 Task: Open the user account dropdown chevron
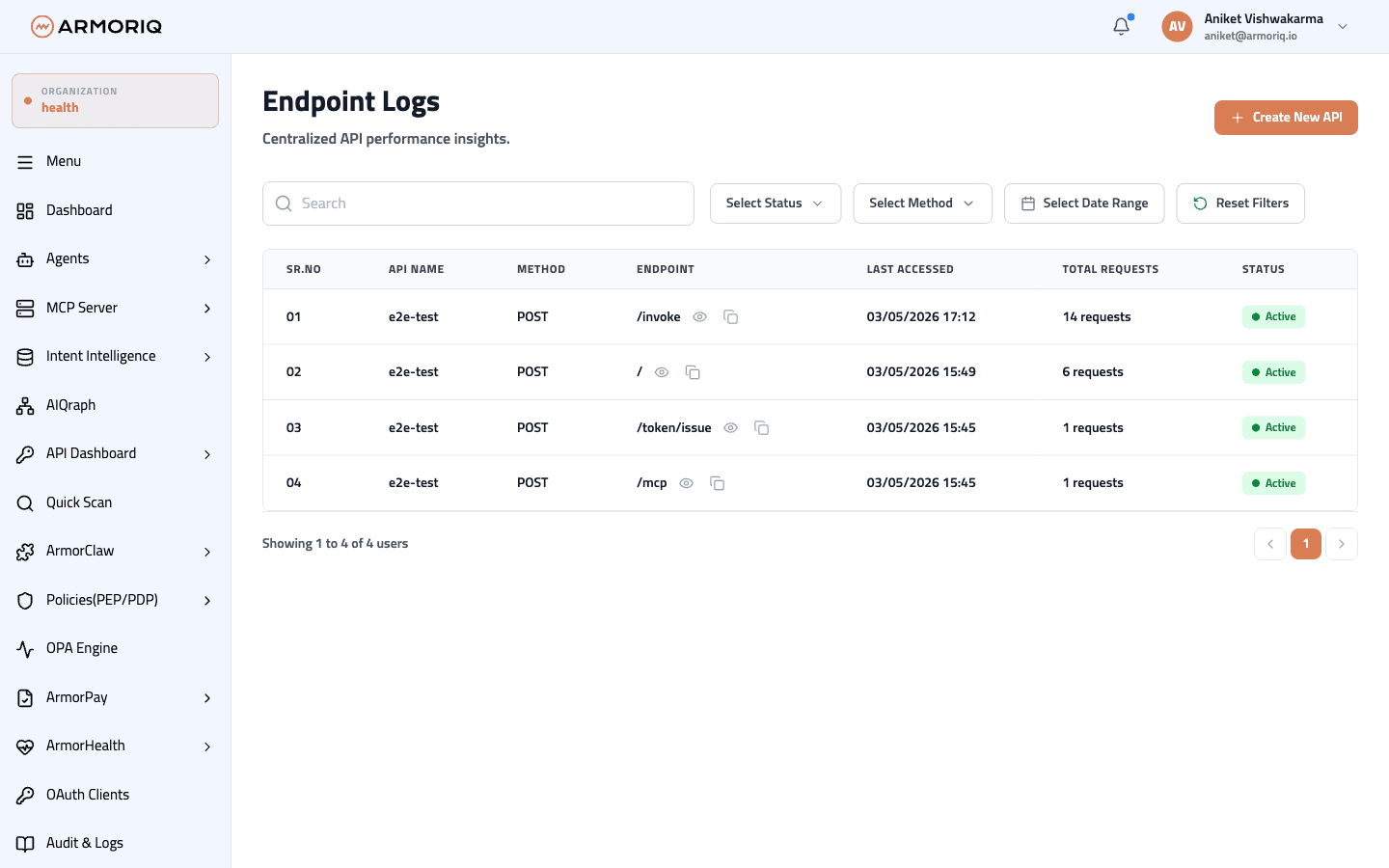click(1343, 27)
